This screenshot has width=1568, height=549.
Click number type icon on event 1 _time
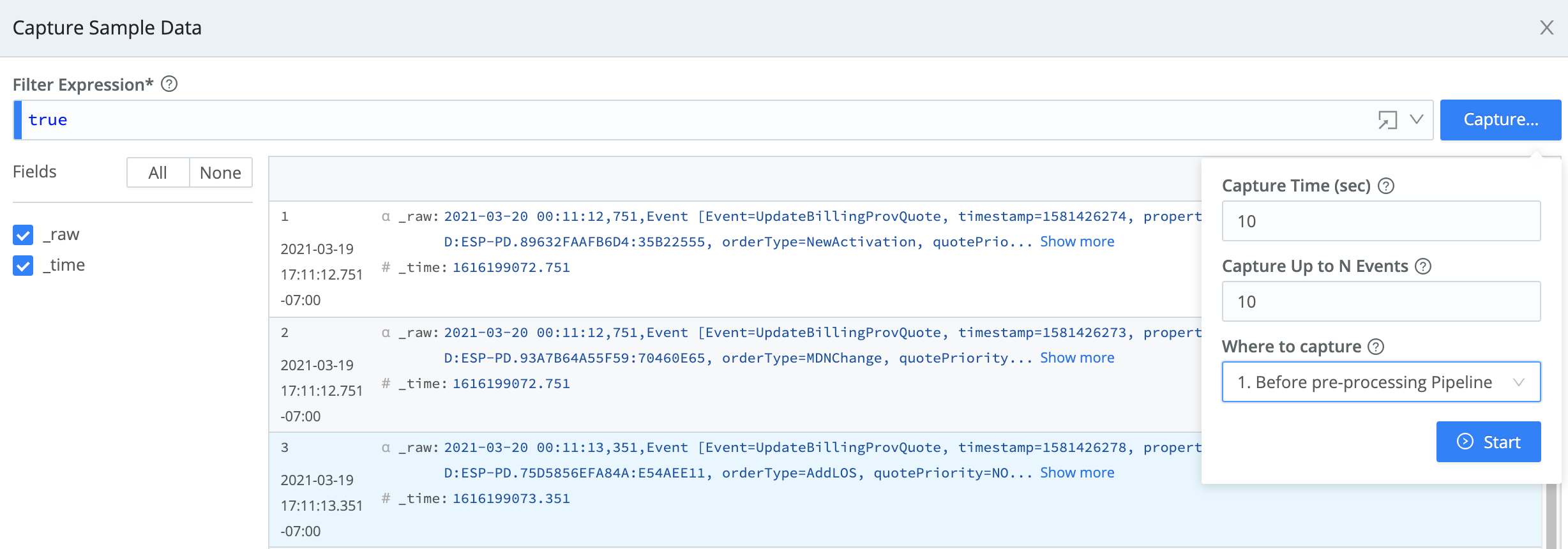click(386, 267)
